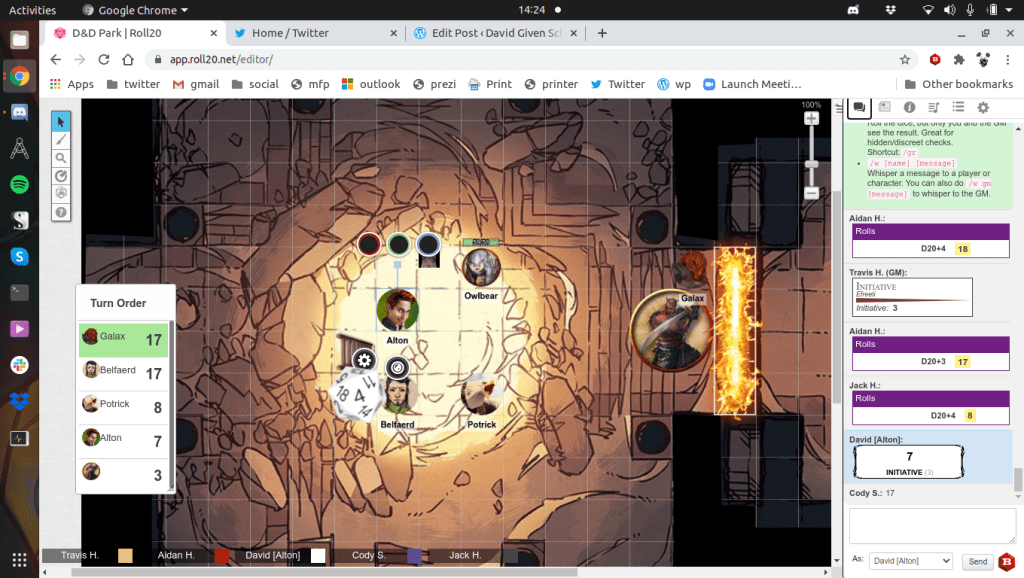Open the Dice Rolling d20 tool
Viewport: 1024px width, 578px height.
tap(61, 194)
